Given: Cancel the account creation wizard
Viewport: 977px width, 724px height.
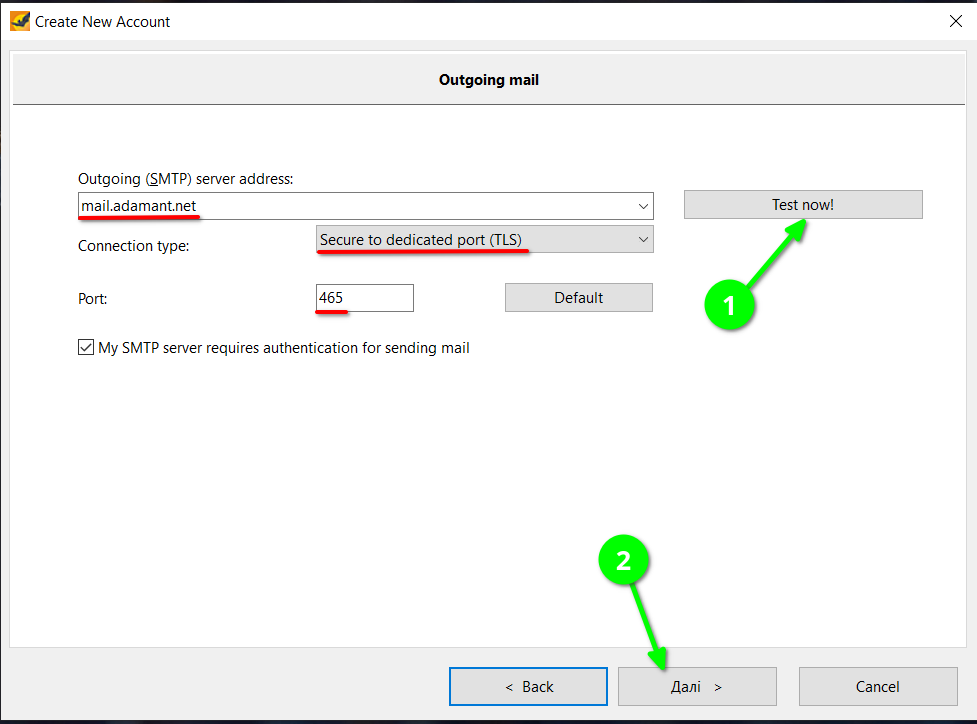Looking at the screenshot, I should click(x=877, y=687).
